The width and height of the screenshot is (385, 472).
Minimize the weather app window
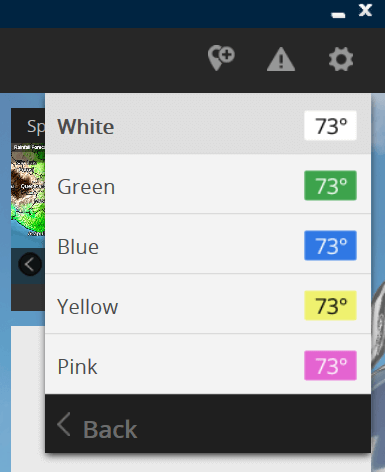click(x=338, y=15)
